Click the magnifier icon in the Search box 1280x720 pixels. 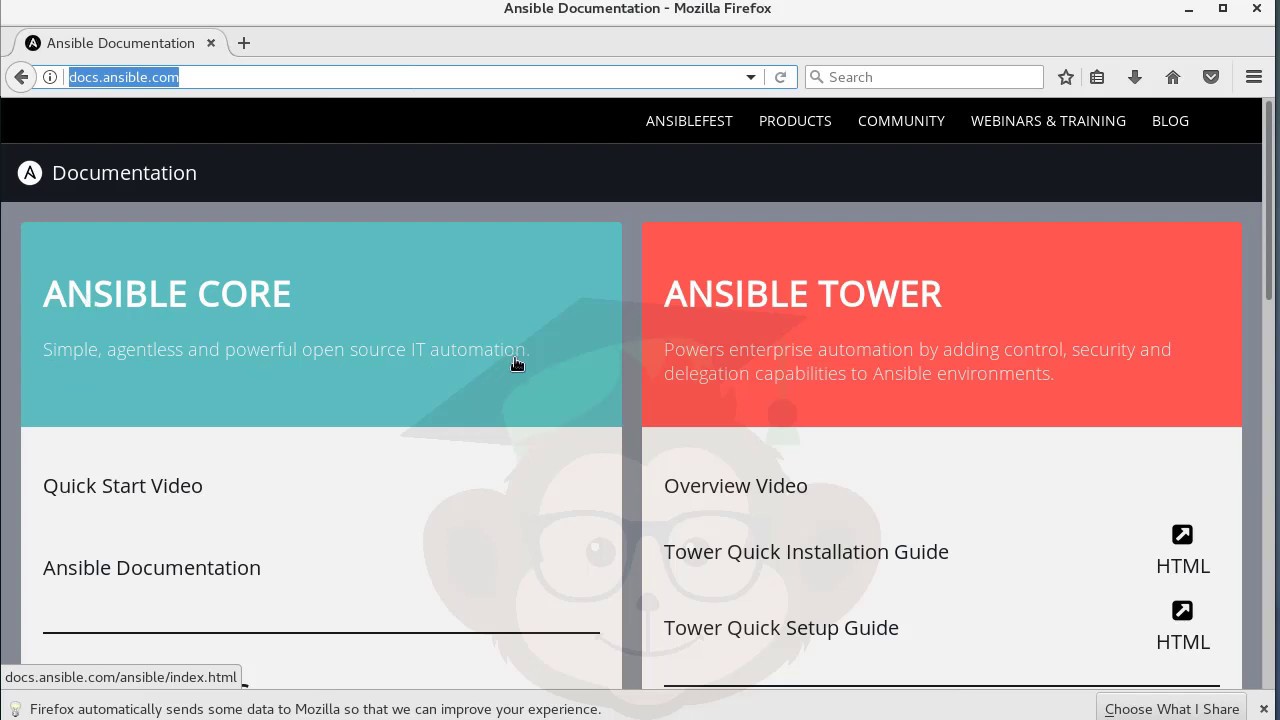816,77
